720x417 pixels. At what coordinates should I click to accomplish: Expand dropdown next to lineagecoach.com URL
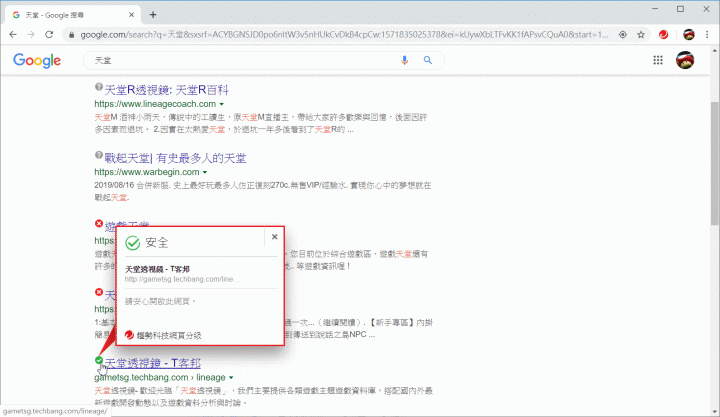(x=222, y=104)
